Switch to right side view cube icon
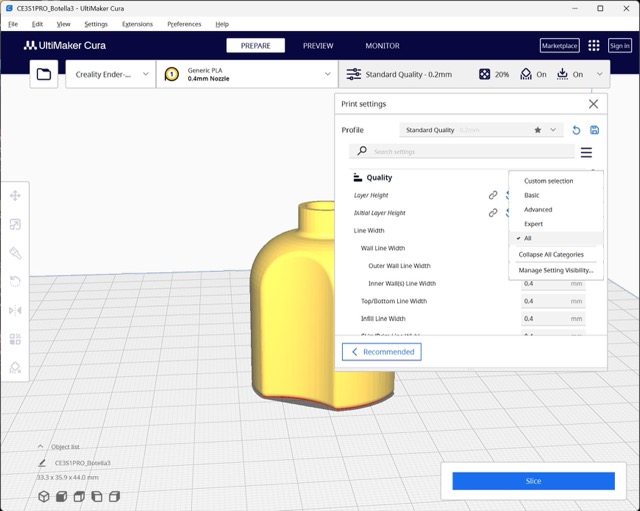 pos(114,496)
